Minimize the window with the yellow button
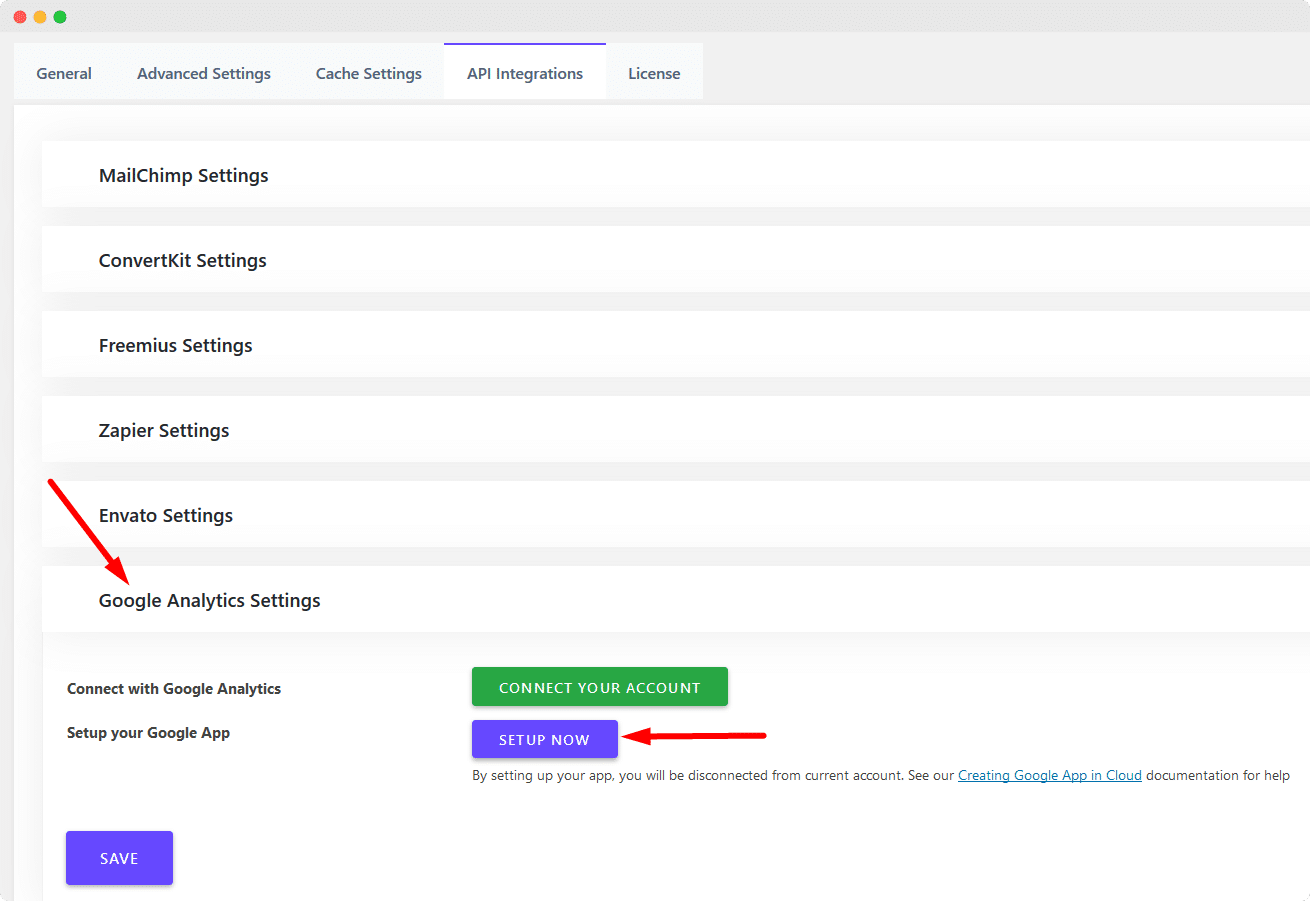1310x901 pixels. (40, 17)
